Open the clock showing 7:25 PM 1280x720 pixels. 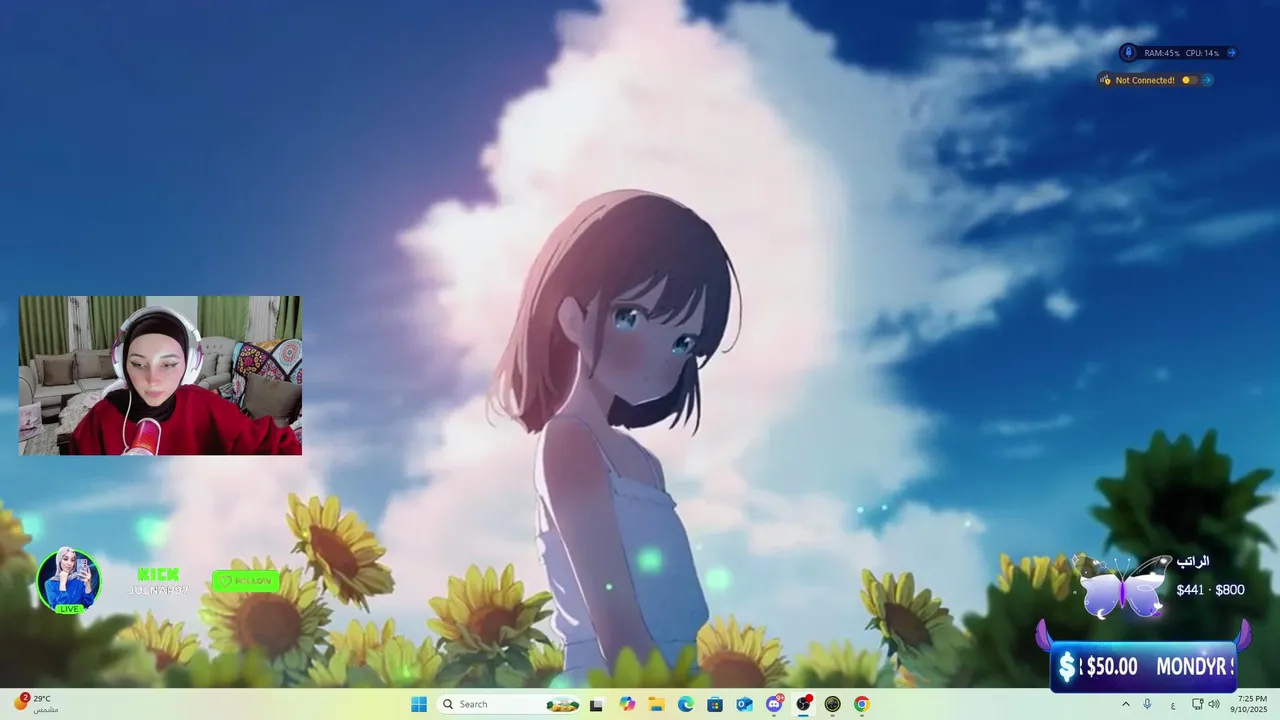pyautogui.click(x=1251, y=704)
